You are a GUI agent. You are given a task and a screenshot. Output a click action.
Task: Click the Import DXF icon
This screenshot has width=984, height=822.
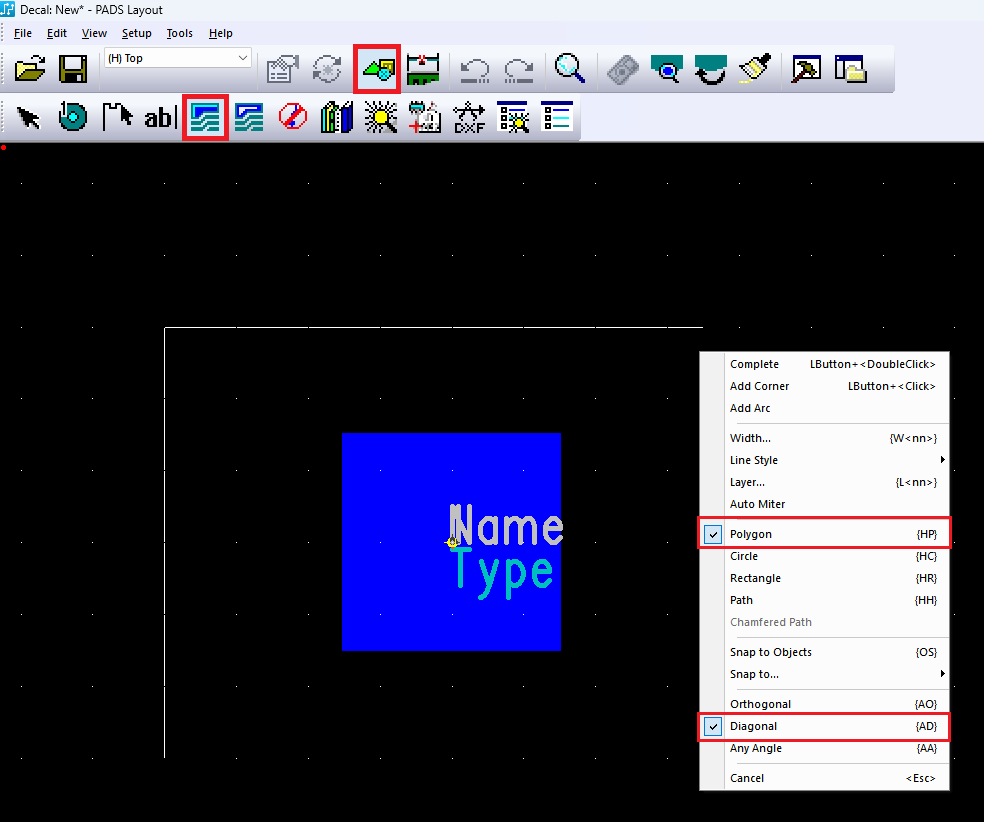[x=469, y=117]
